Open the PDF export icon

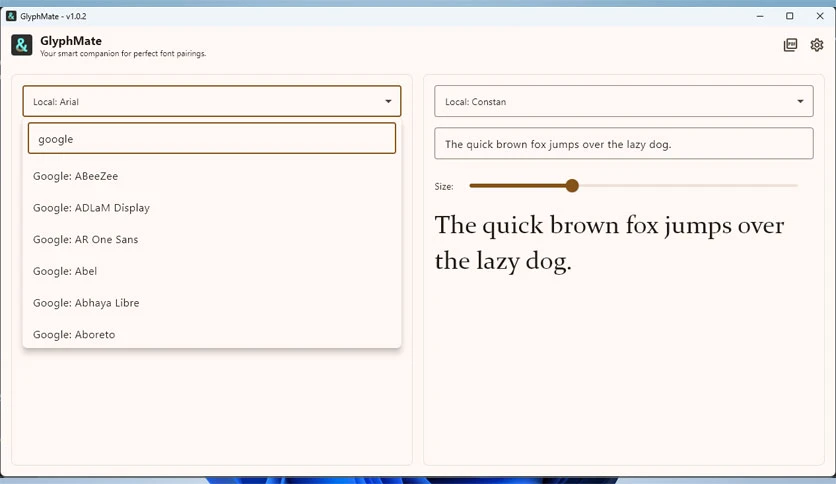(x=790, y=45)
